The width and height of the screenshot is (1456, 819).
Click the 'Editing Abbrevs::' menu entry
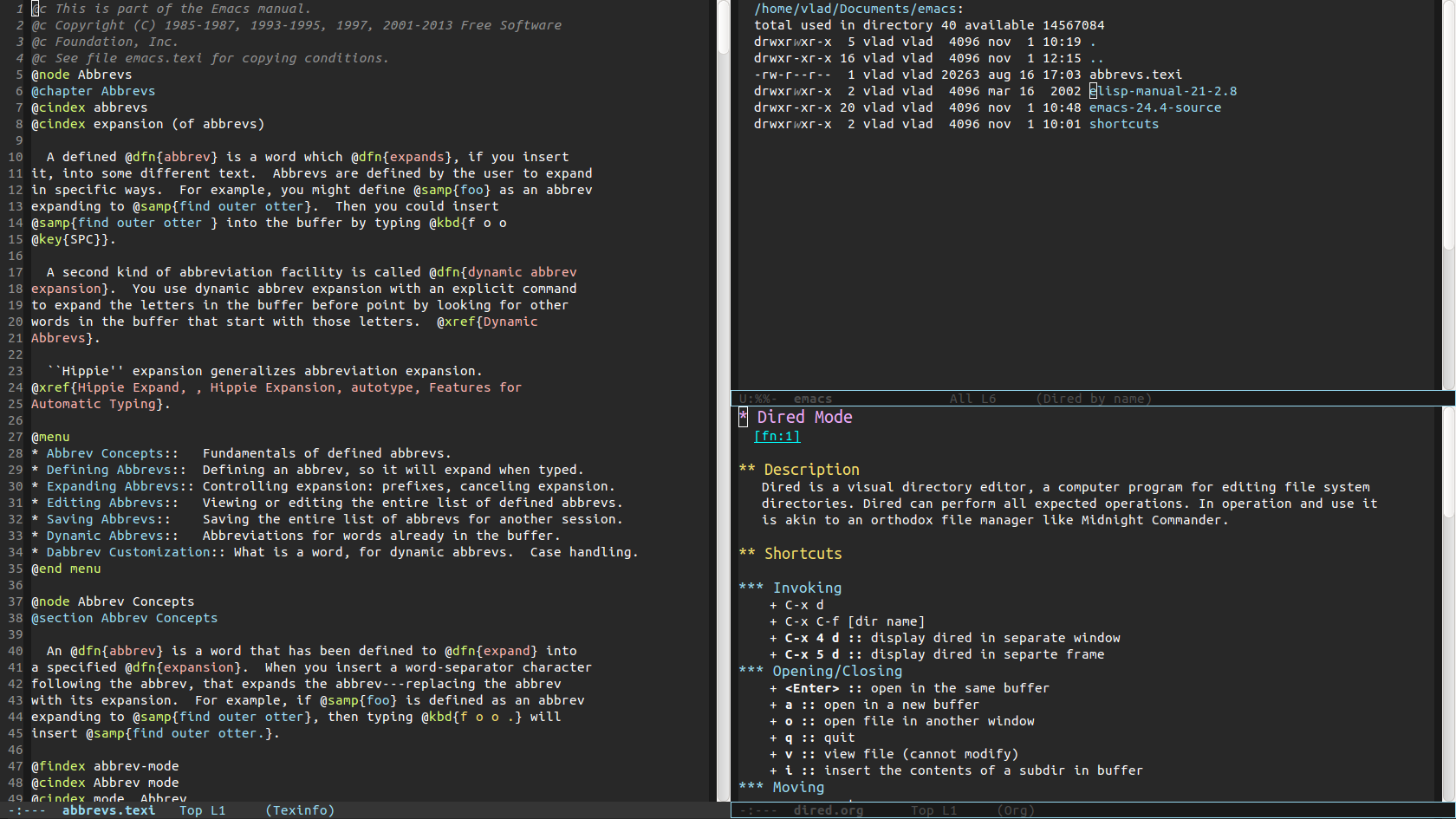pyautogui.click(x=113, y=503)
